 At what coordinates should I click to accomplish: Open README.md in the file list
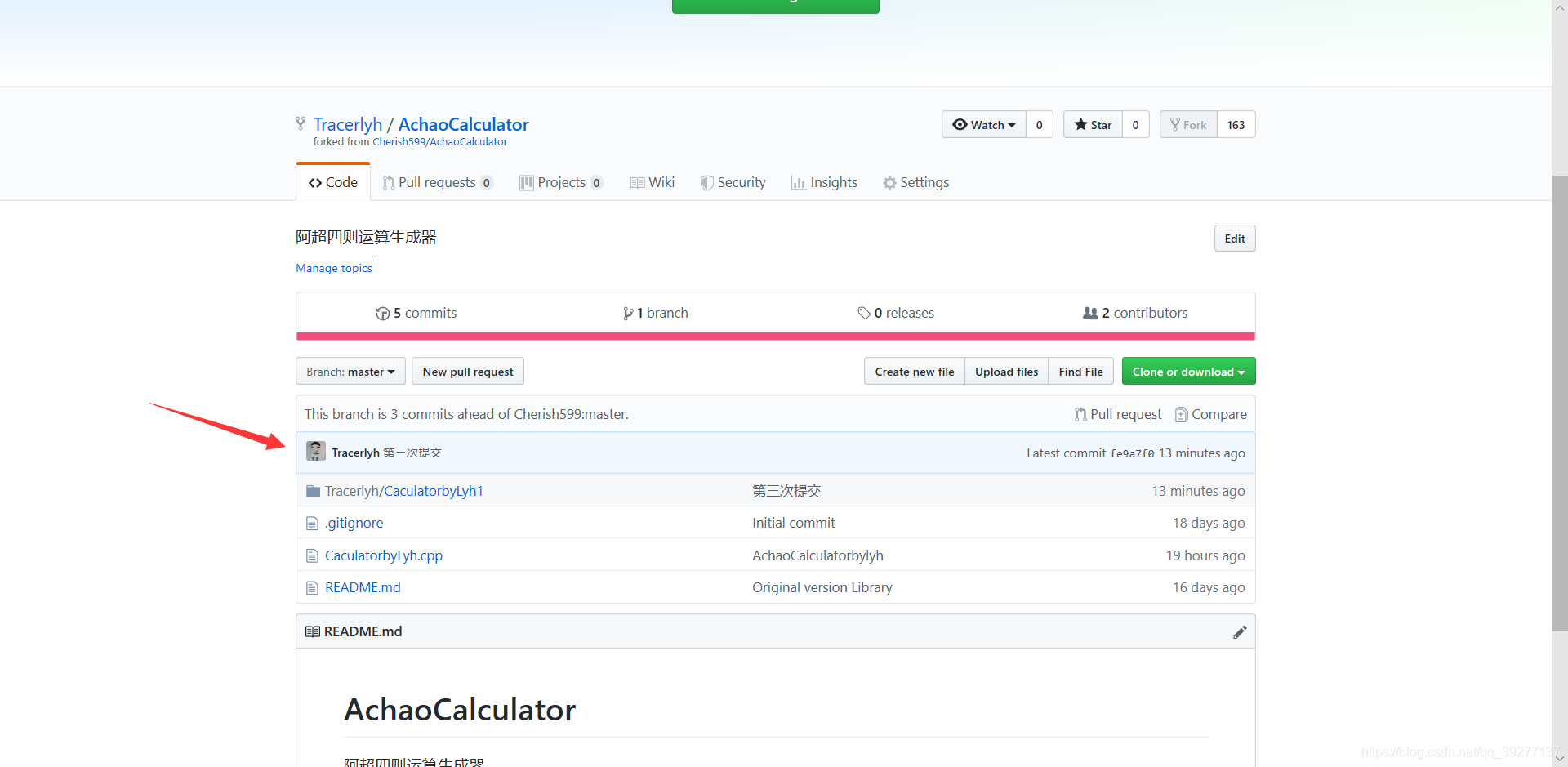(x=363, y=587)
